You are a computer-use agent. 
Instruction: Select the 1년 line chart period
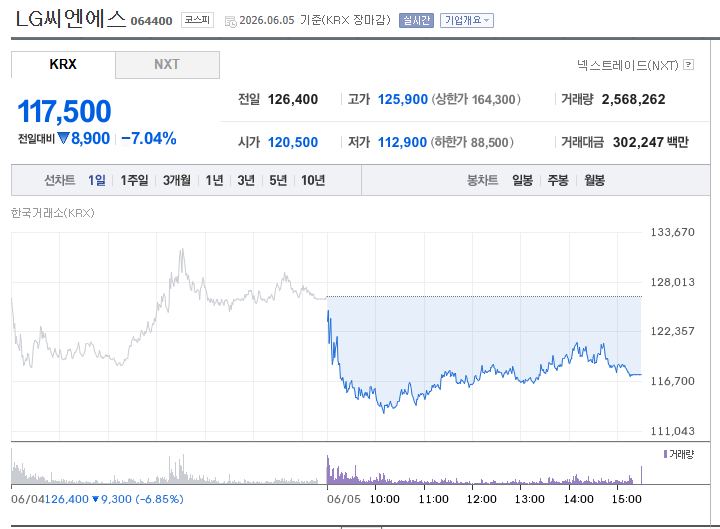[214, 180]
